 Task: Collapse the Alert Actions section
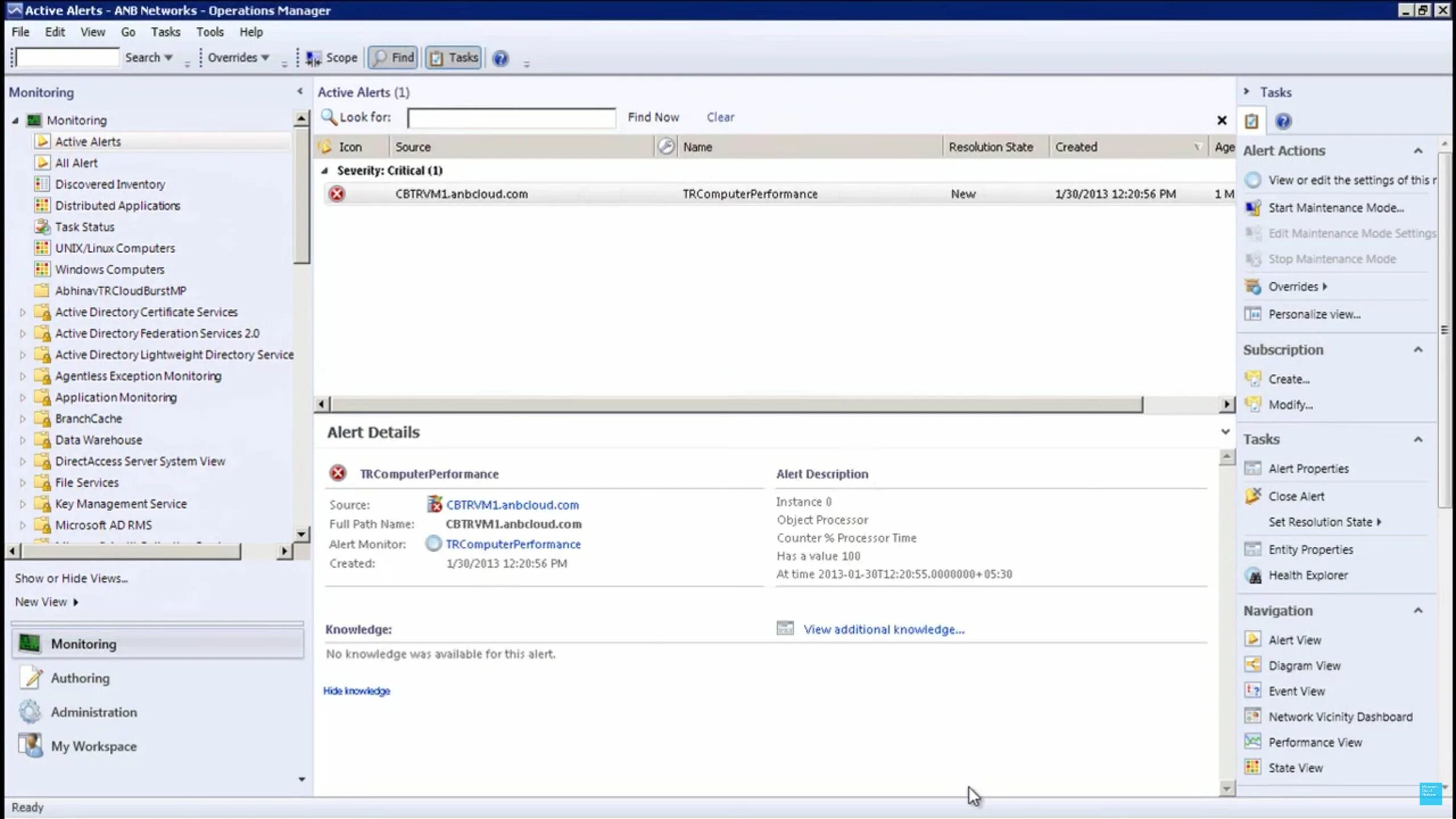(1418, 150)
